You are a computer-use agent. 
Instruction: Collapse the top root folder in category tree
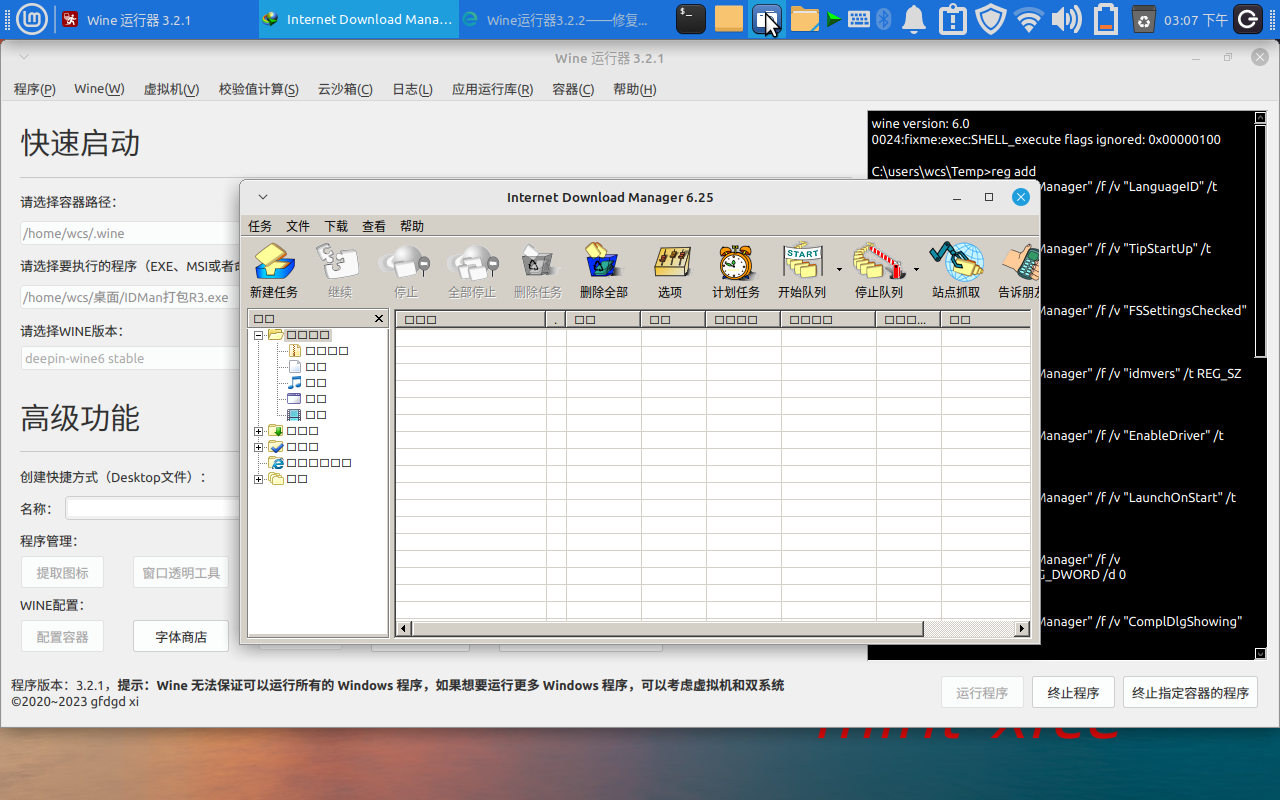pos(259,335)
